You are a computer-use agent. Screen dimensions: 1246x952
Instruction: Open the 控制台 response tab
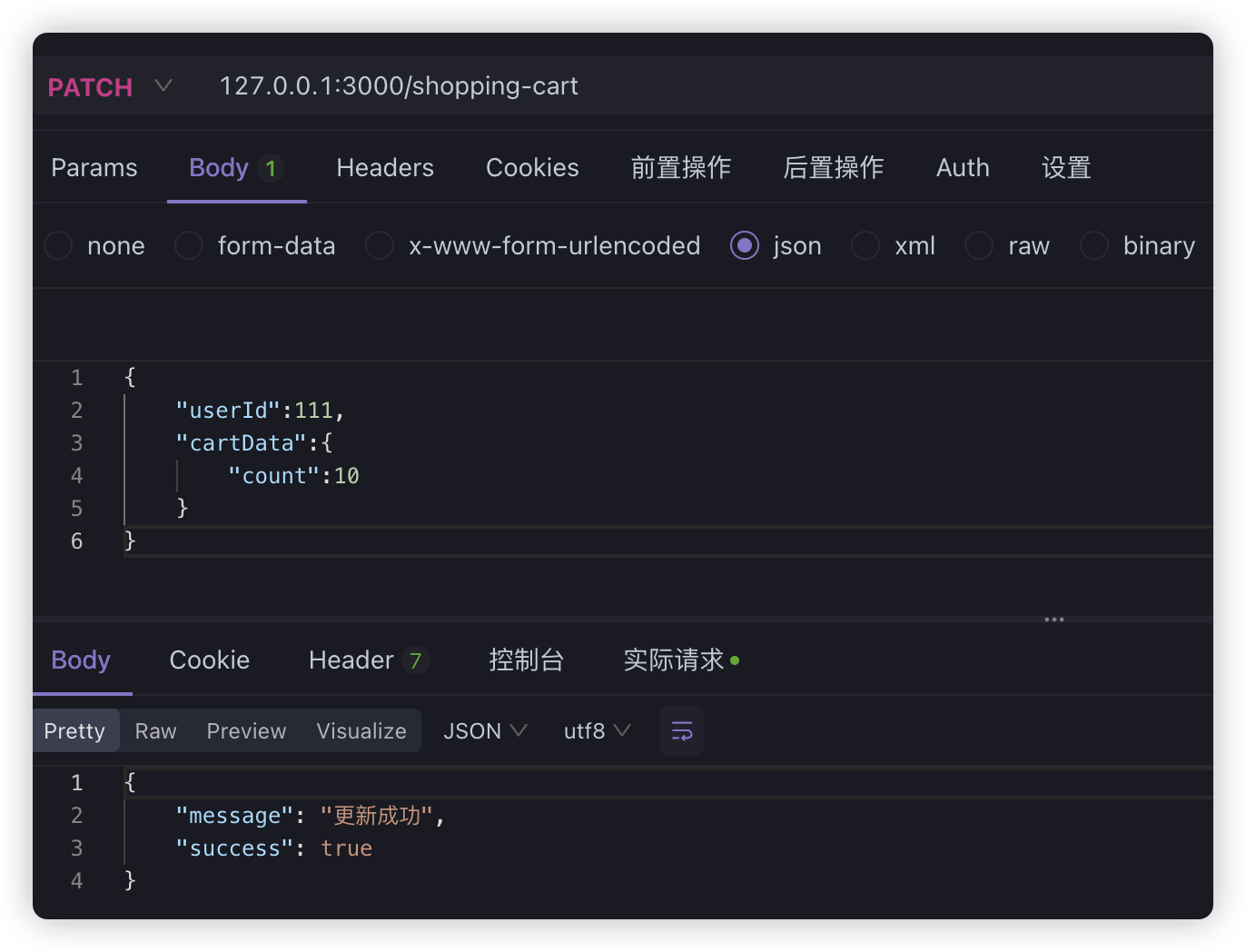[x=526, y=660]
